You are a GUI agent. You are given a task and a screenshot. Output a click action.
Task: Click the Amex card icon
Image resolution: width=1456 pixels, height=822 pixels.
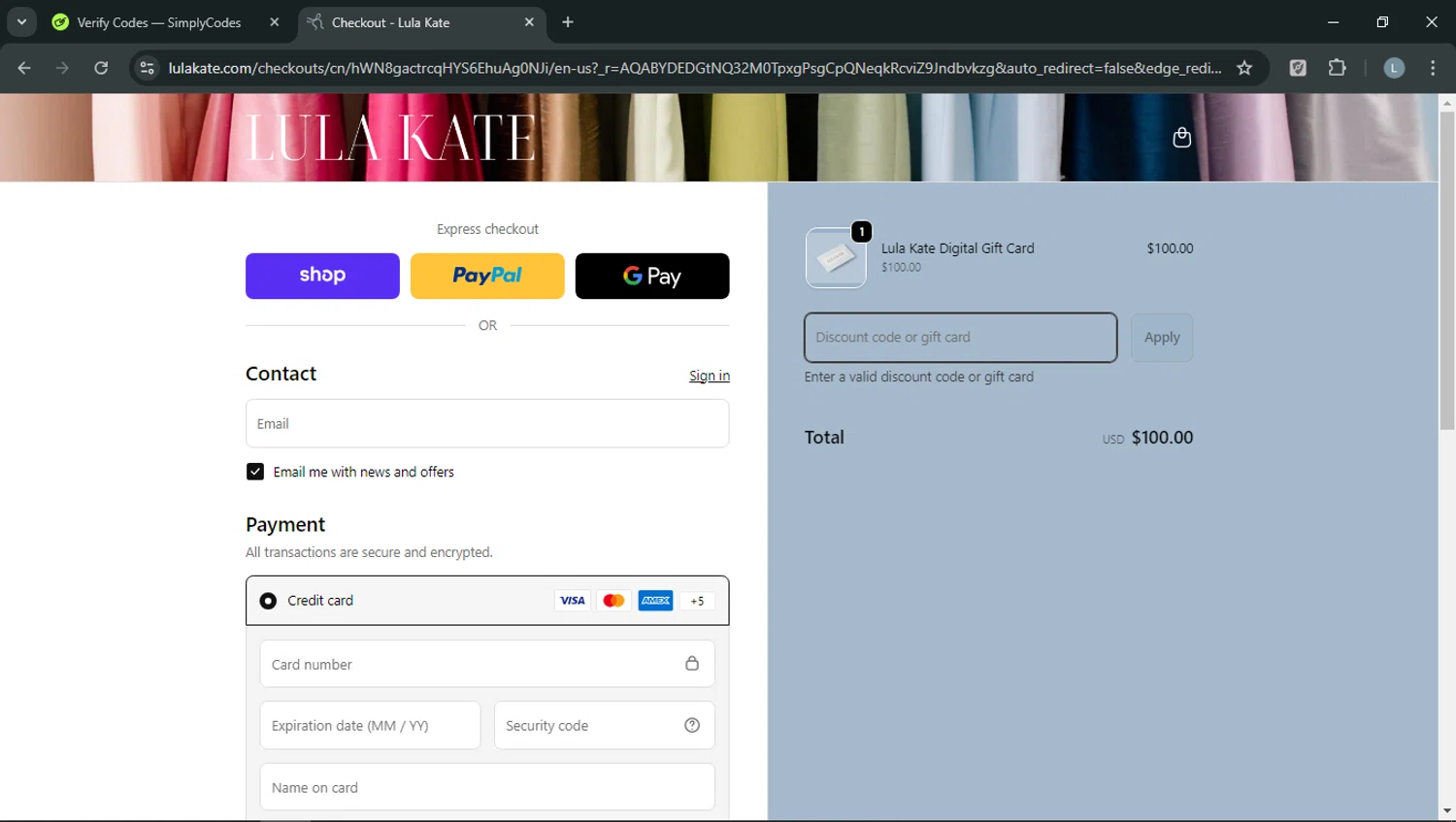(x=655, y=601)
